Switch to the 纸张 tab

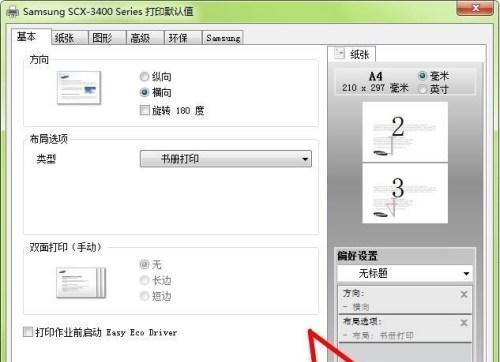click(x=69, y=38)
